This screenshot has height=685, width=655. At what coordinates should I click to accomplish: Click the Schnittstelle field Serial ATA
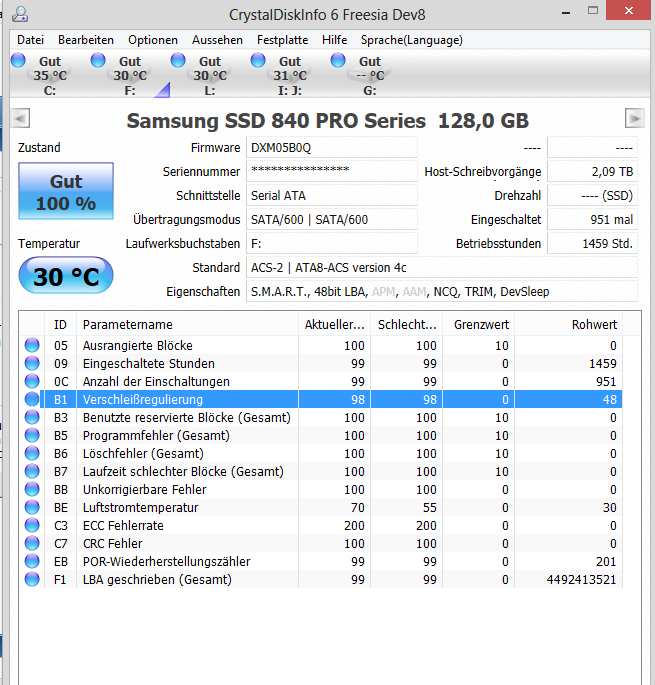332,196
